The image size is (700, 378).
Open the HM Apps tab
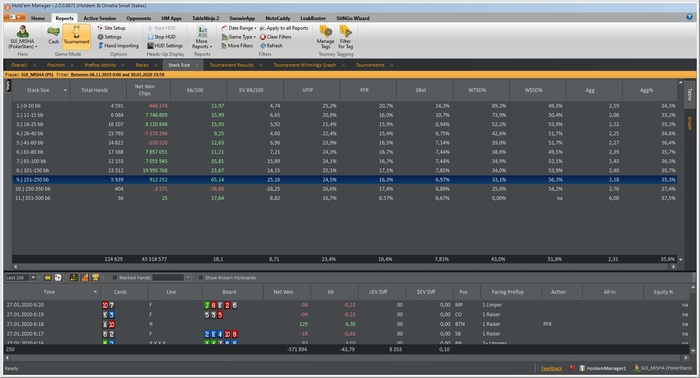(171, 18)
